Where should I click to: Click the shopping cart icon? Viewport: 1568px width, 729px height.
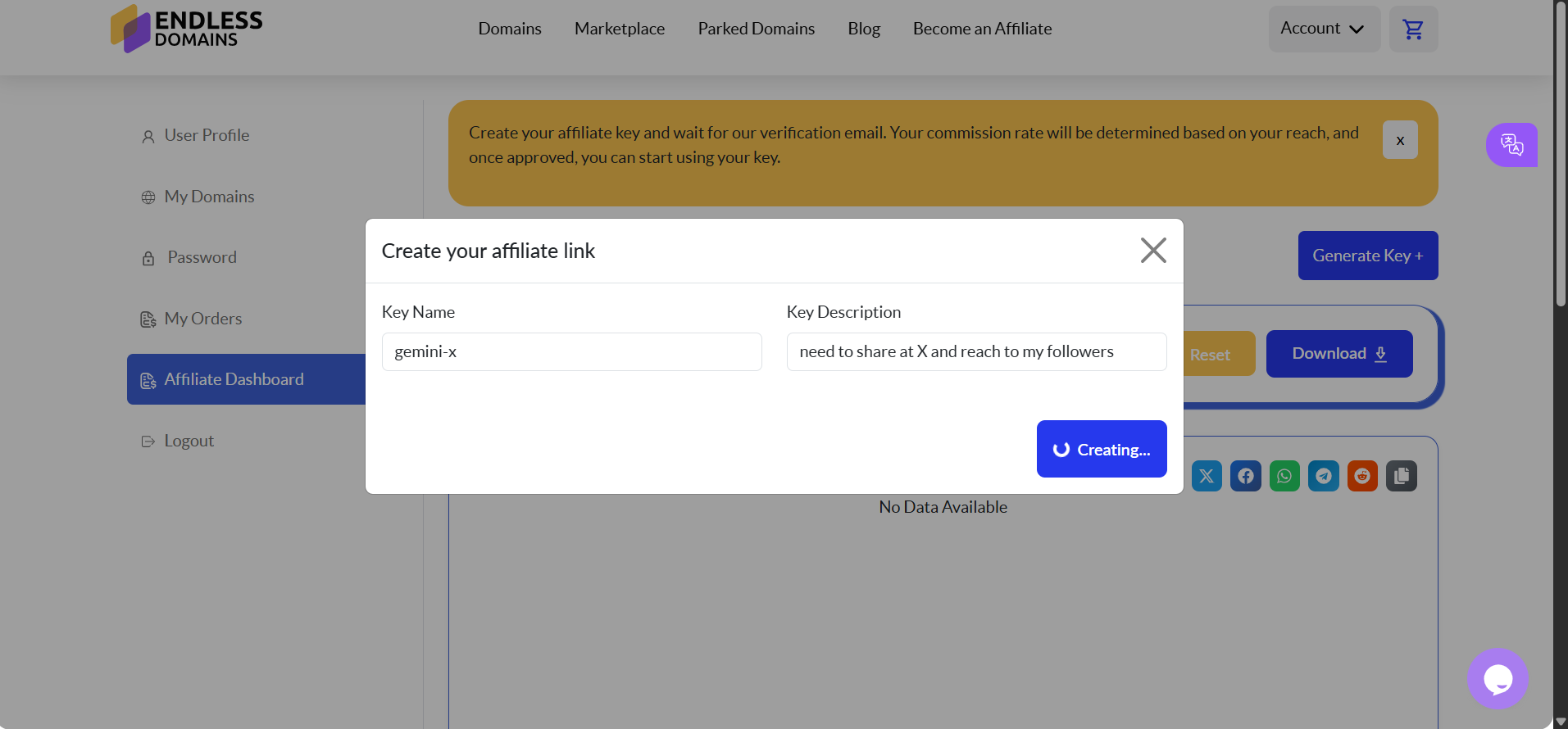(x=1413, y=29)
